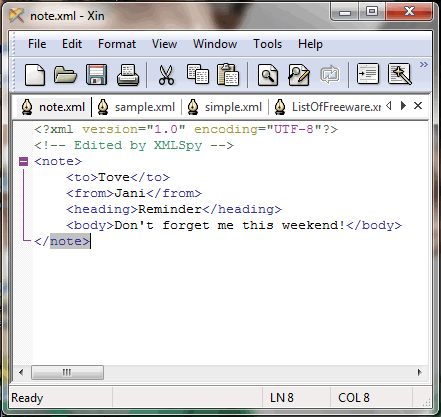The image size is (441, 417).
Task: Click the pen nib icon on simple.xml tab
Action: coord(193,107)
